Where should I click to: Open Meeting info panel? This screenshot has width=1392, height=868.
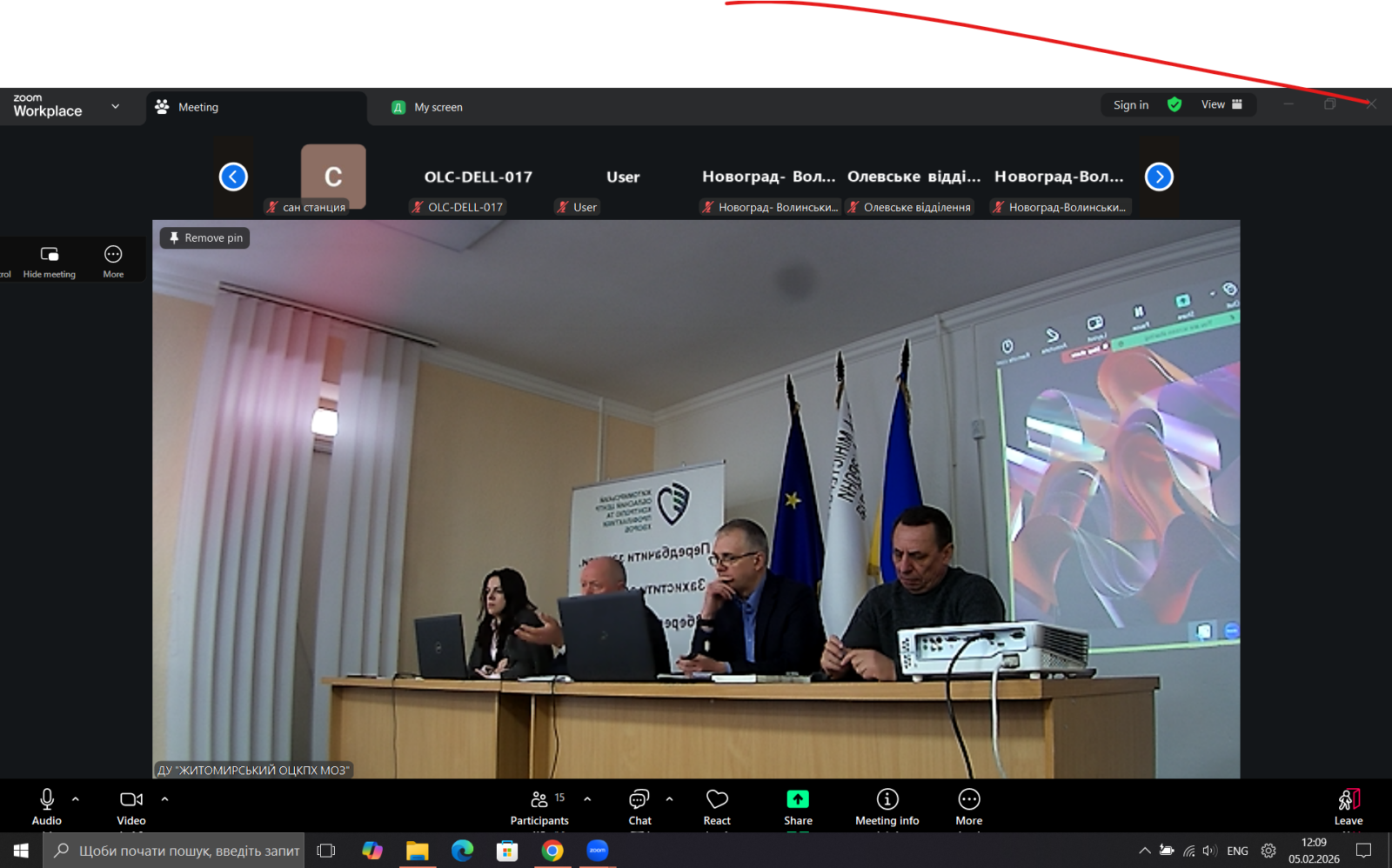click(887, 805)
